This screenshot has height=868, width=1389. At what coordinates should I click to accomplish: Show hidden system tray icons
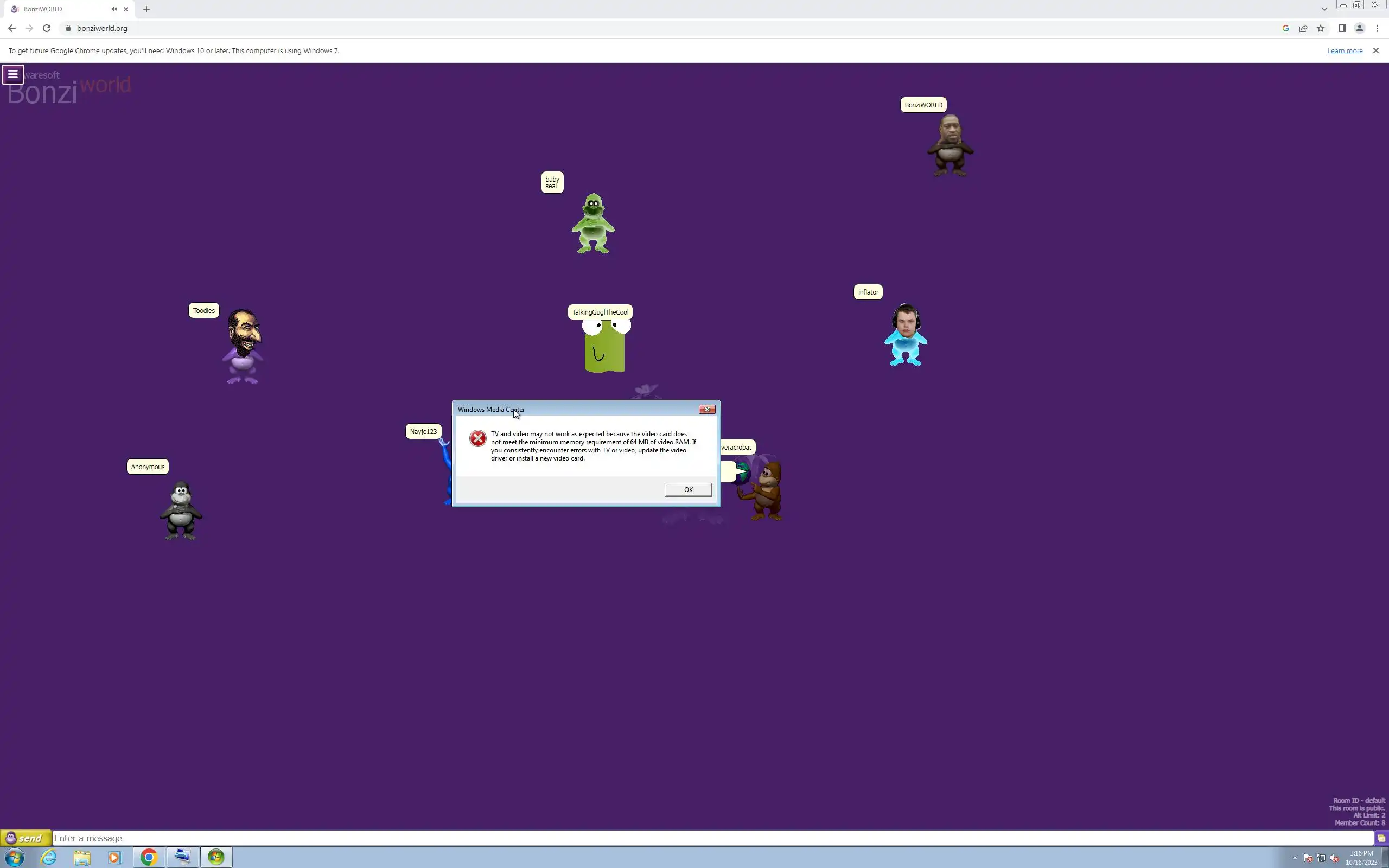click(x=1294, y=858)
